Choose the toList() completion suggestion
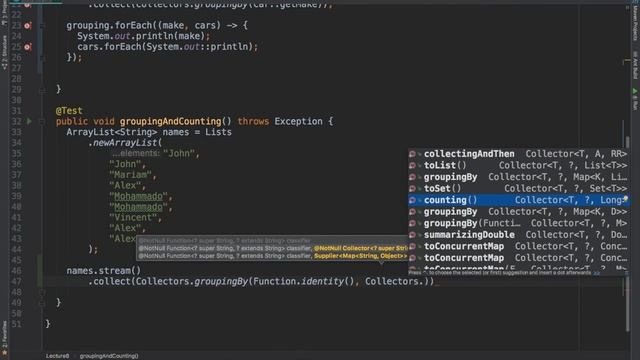This screenshot has width=640, height=360. [x=518, y=165]
